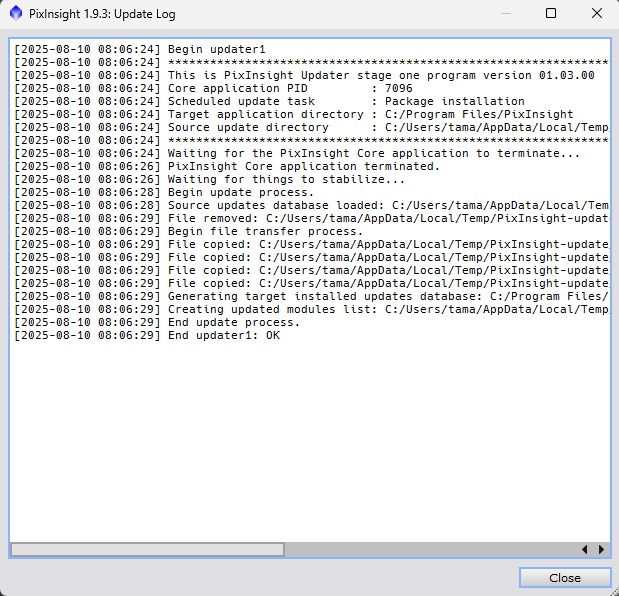Click "Waiting for the PixInsight Core application" line
The height and width of the screenshot is (596, 619).
tap(297, 154)
